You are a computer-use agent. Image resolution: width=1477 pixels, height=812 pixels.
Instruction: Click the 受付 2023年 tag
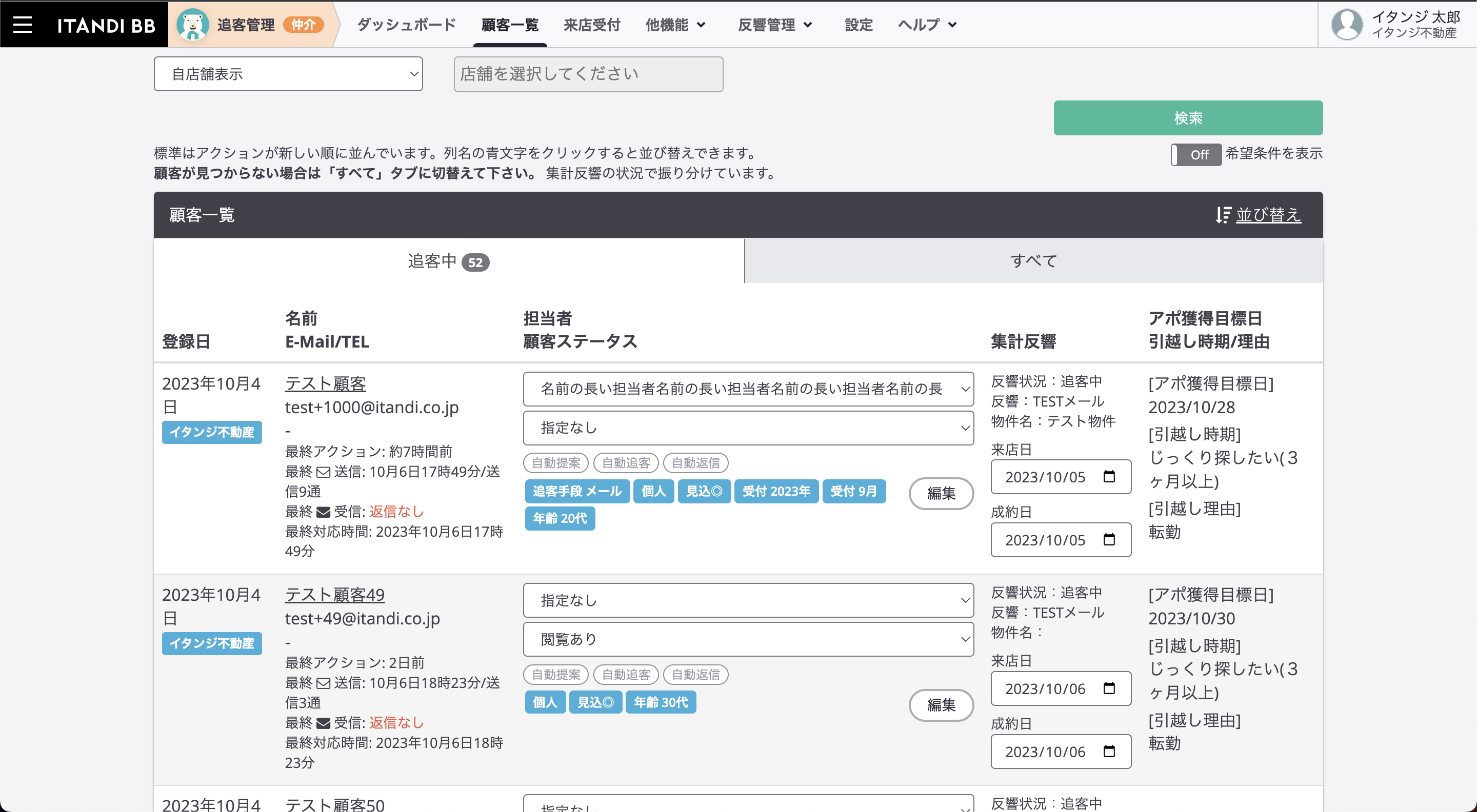click(776, 491)
